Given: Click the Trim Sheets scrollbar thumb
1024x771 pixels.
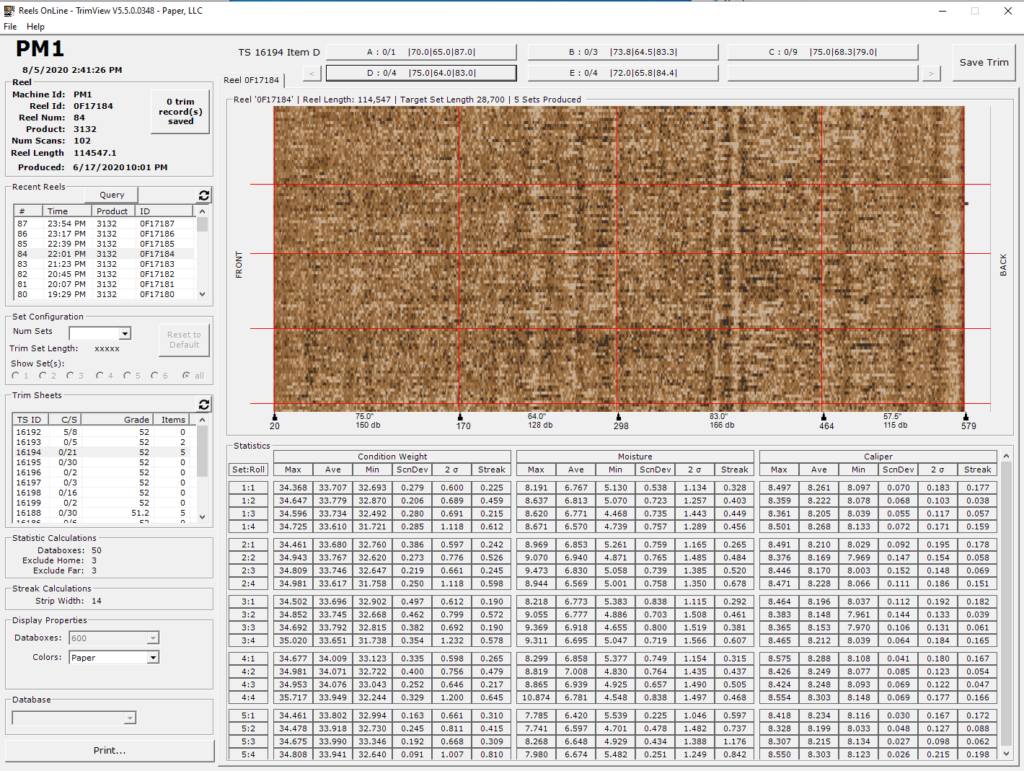Looking at the screenshot, I should 202,450.
